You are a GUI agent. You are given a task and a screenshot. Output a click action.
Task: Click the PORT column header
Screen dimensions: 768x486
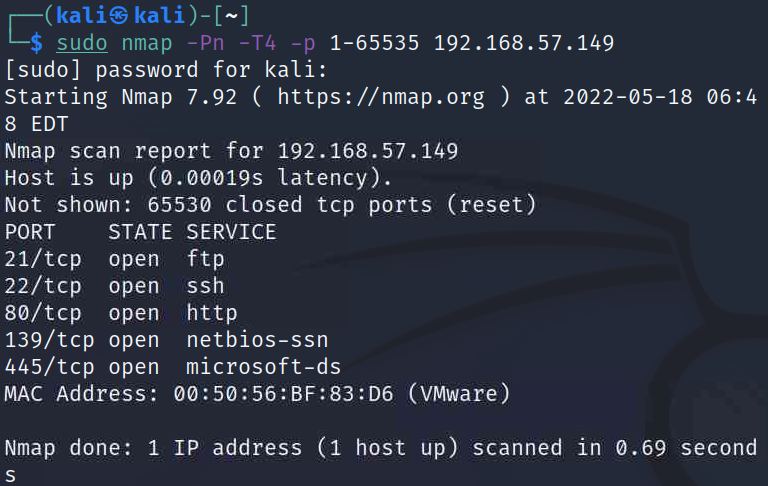[x=29, y=232]
